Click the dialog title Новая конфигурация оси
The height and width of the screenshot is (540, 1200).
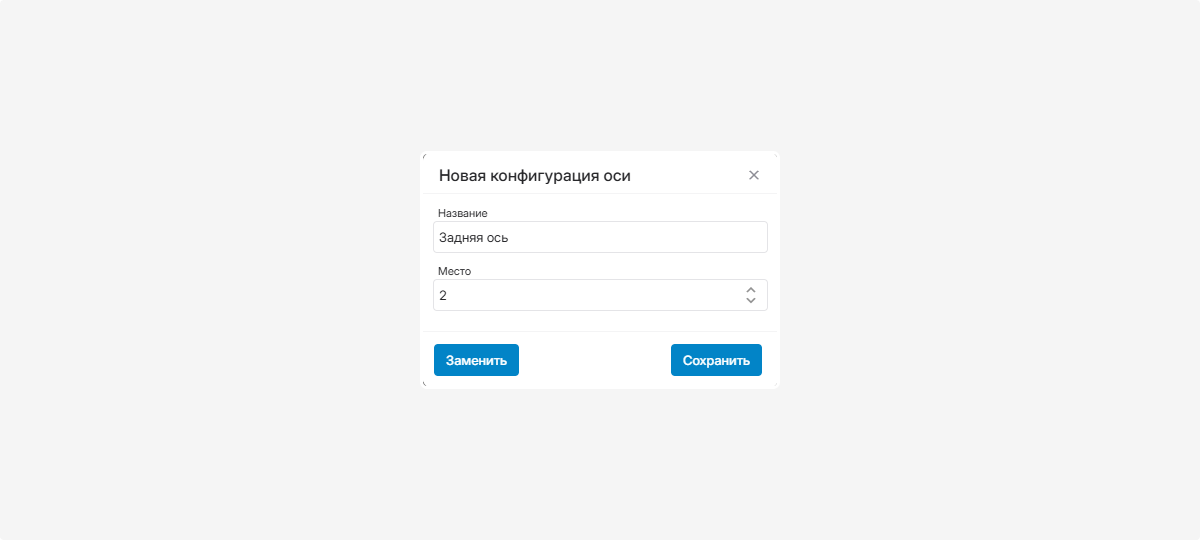pyautogui.click(x=535, y=176)
